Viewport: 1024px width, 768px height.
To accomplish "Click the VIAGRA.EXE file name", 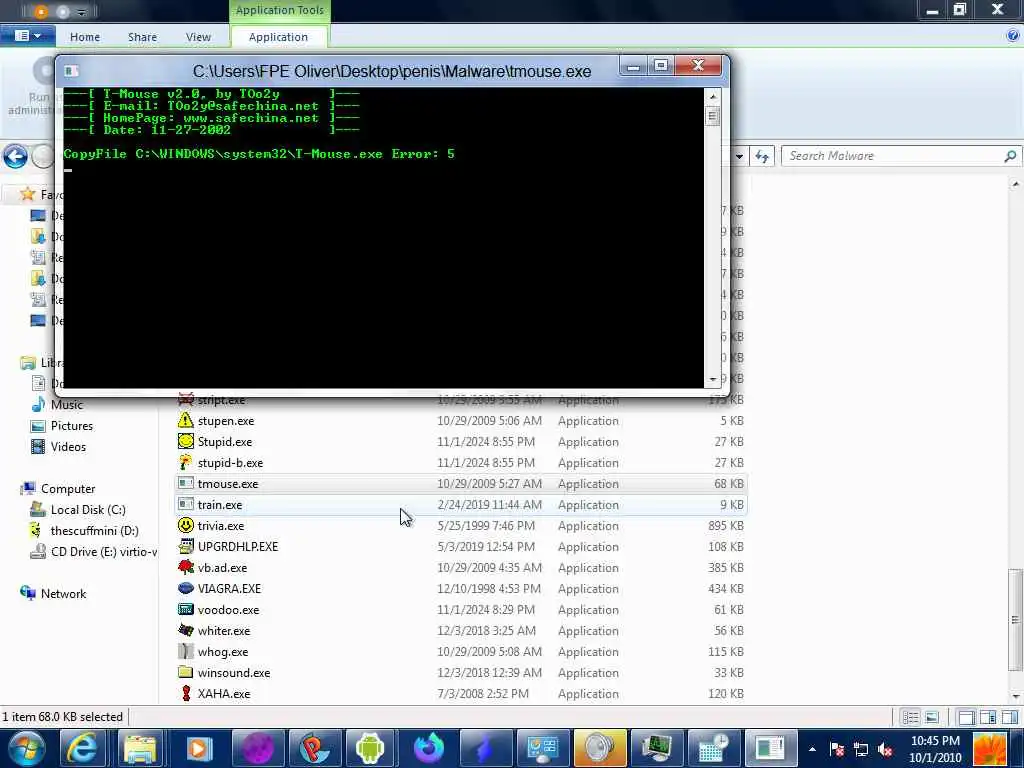I will click(229, 588).
